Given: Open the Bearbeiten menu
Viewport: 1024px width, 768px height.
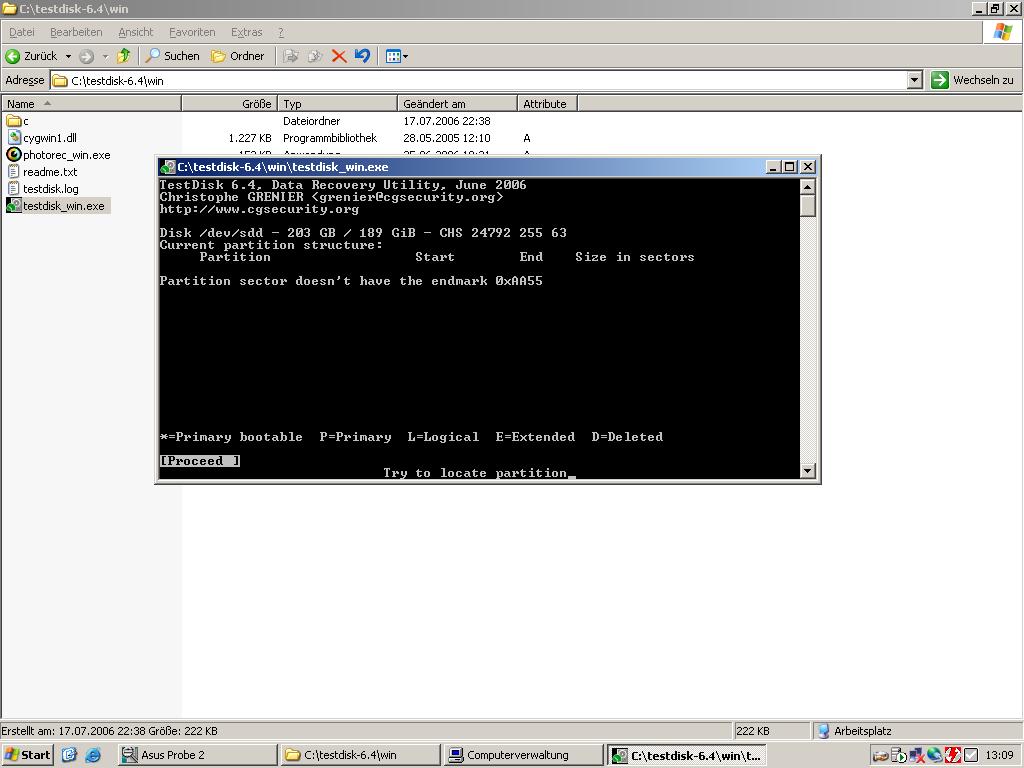Looking at the screenshot, I should pos(76,32).
